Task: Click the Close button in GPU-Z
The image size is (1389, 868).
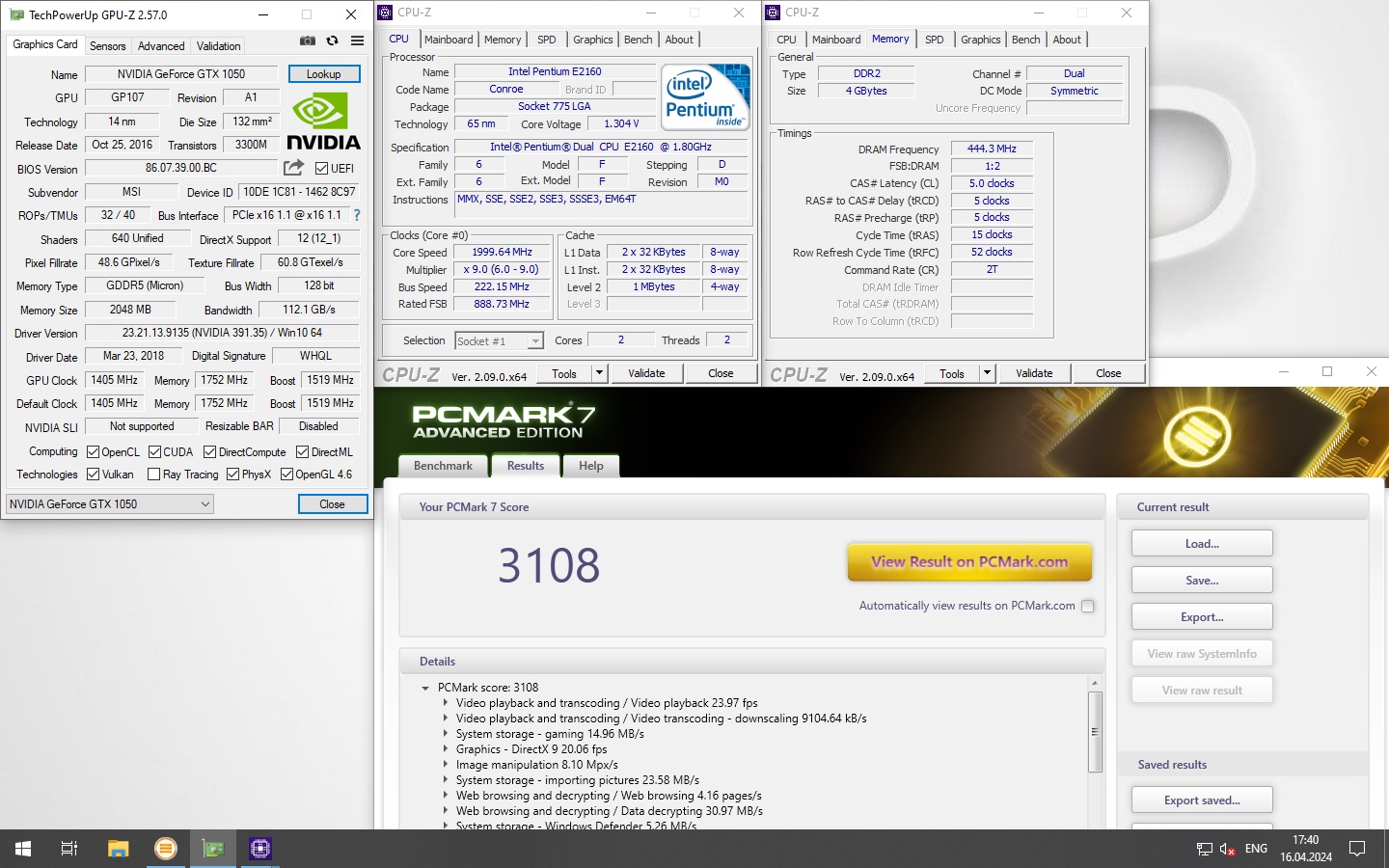Action: [333, 503]
